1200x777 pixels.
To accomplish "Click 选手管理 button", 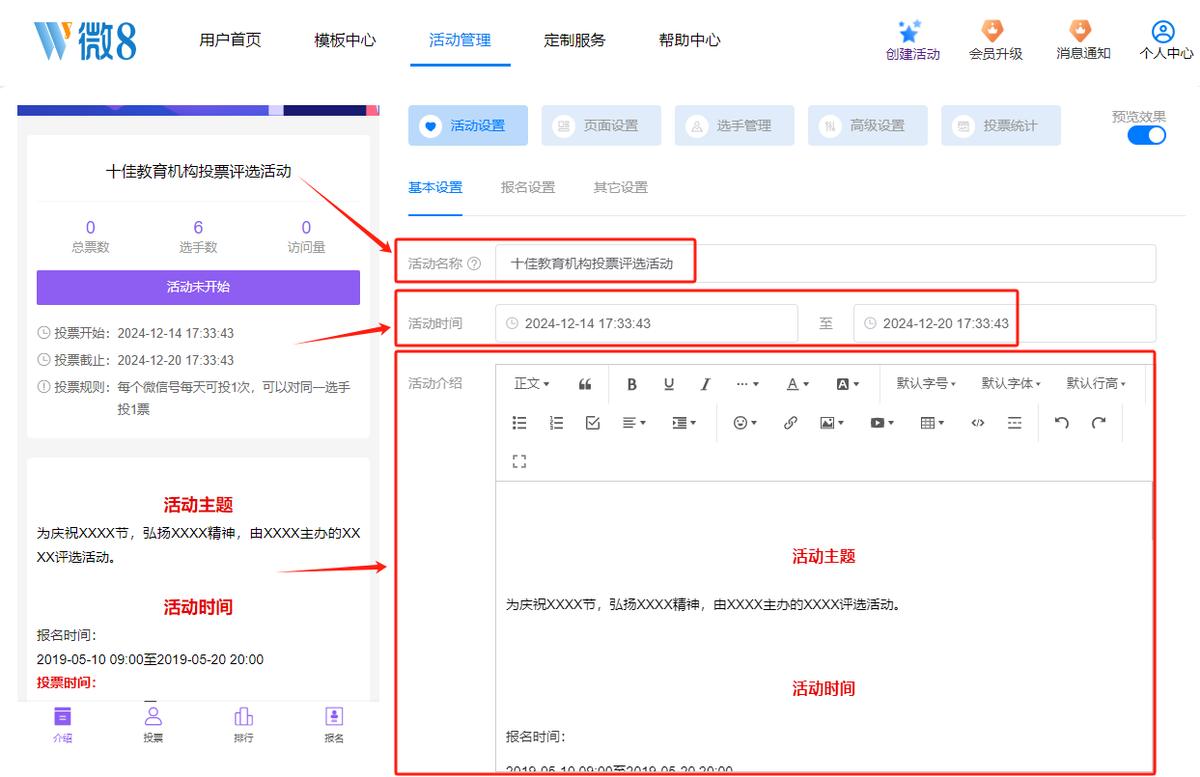I will click(x=735, y=126).
